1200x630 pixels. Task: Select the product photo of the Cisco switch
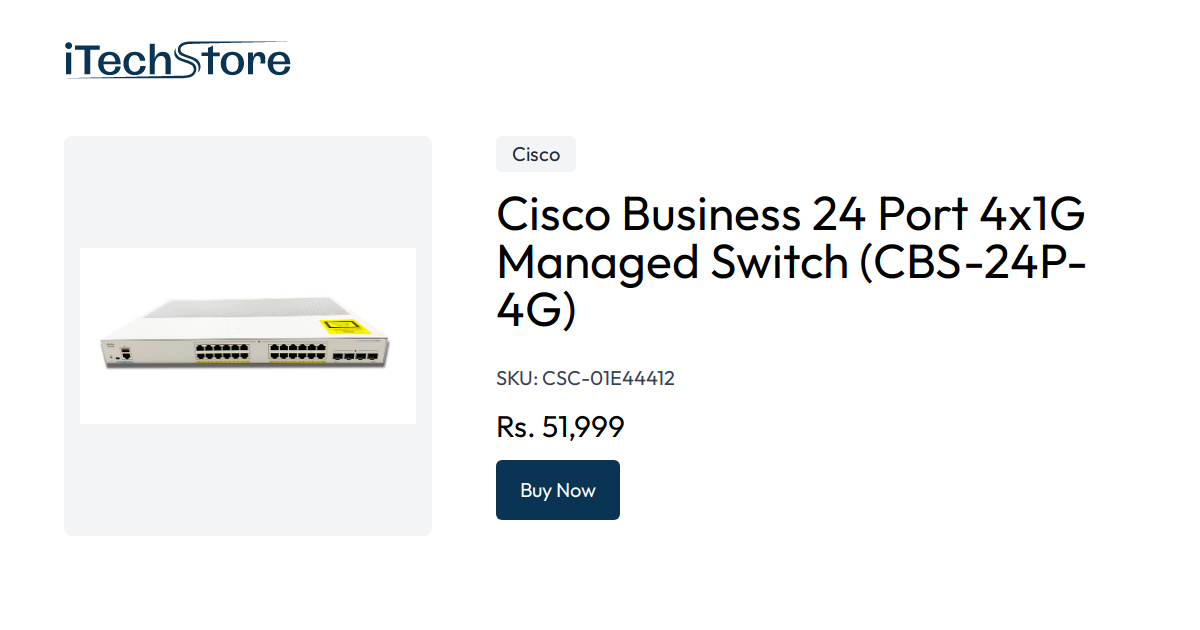click(x=248, y=335)
